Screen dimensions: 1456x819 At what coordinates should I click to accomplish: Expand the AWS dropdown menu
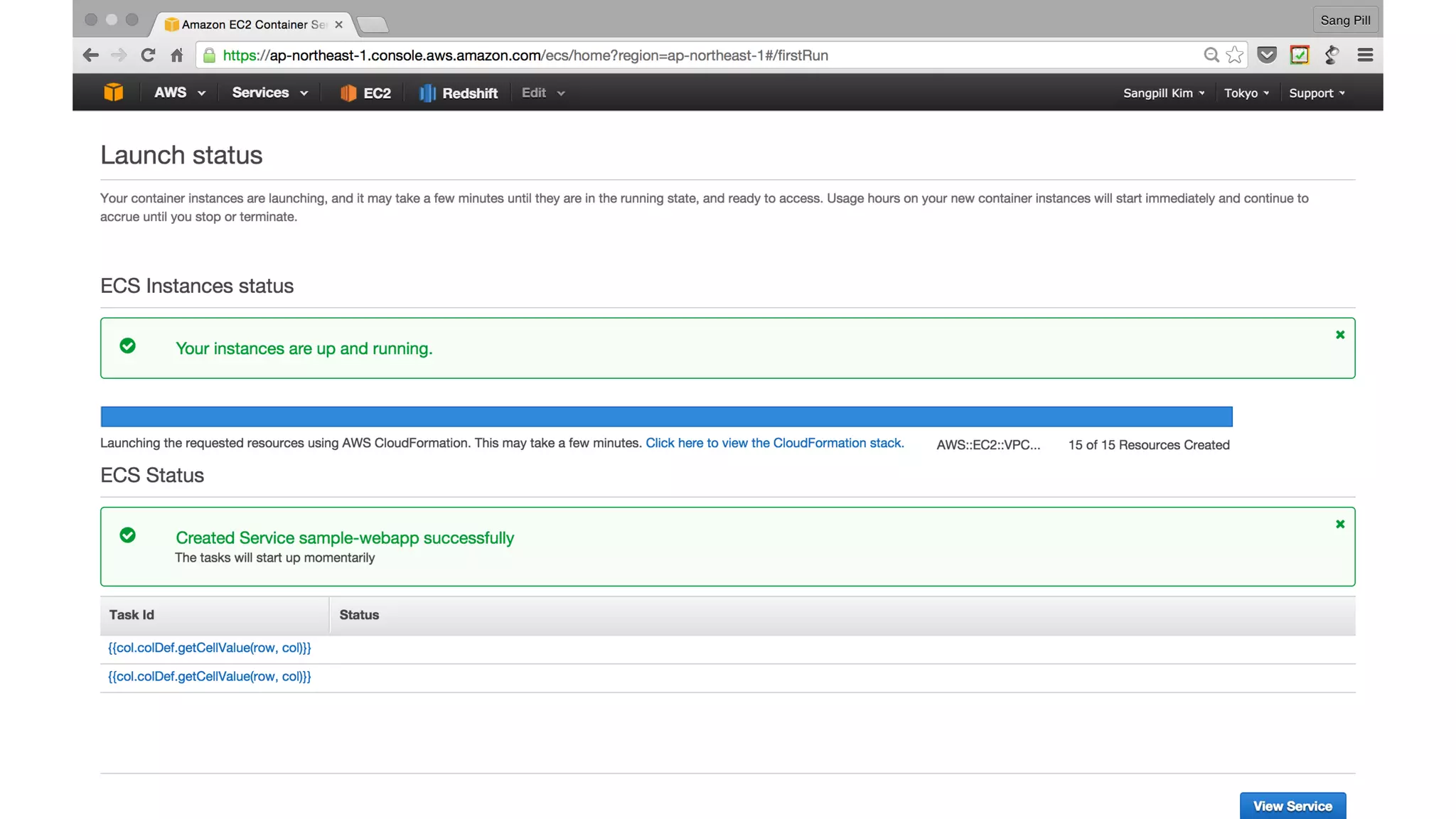pyautogui.click(x=179, y=92)
